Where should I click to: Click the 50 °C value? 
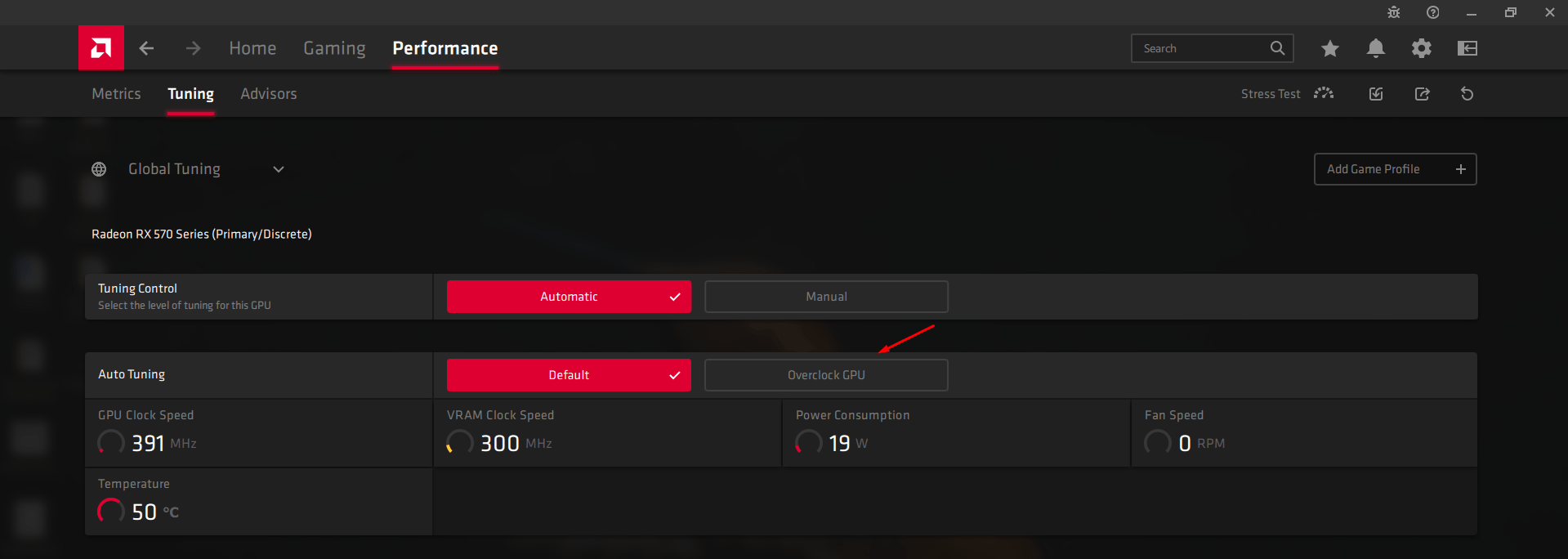[x=155, y=512]
